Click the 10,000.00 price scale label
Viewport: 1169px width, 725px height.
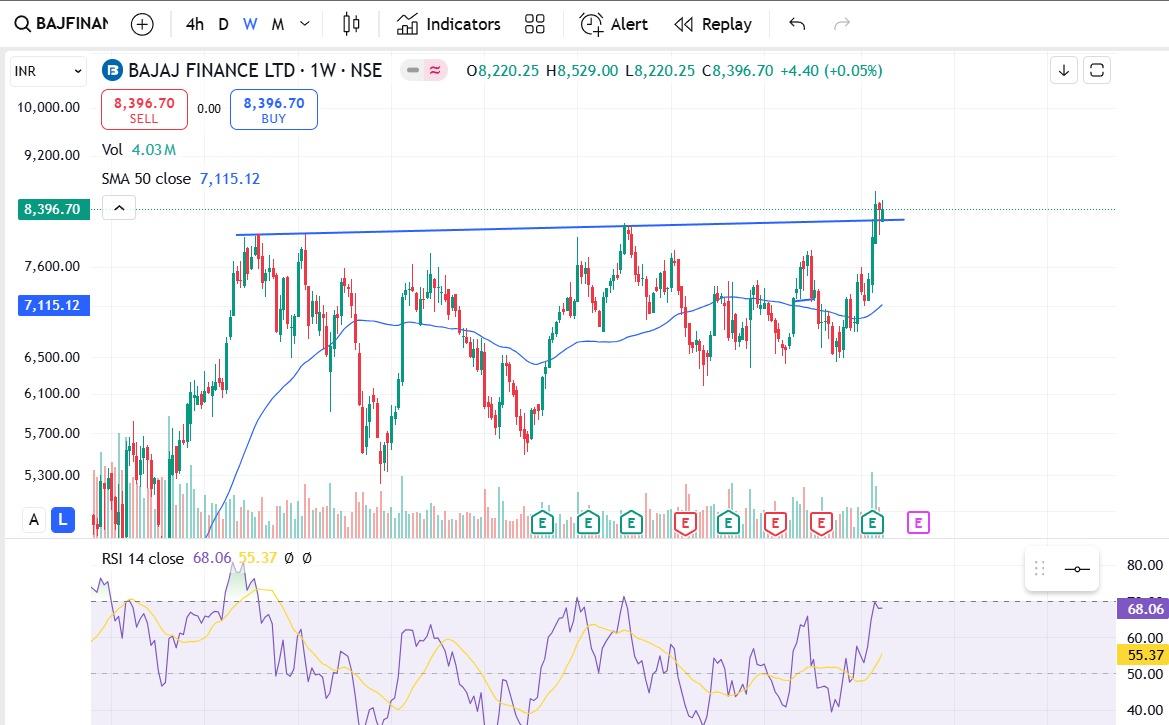click(x=48, y=107)
